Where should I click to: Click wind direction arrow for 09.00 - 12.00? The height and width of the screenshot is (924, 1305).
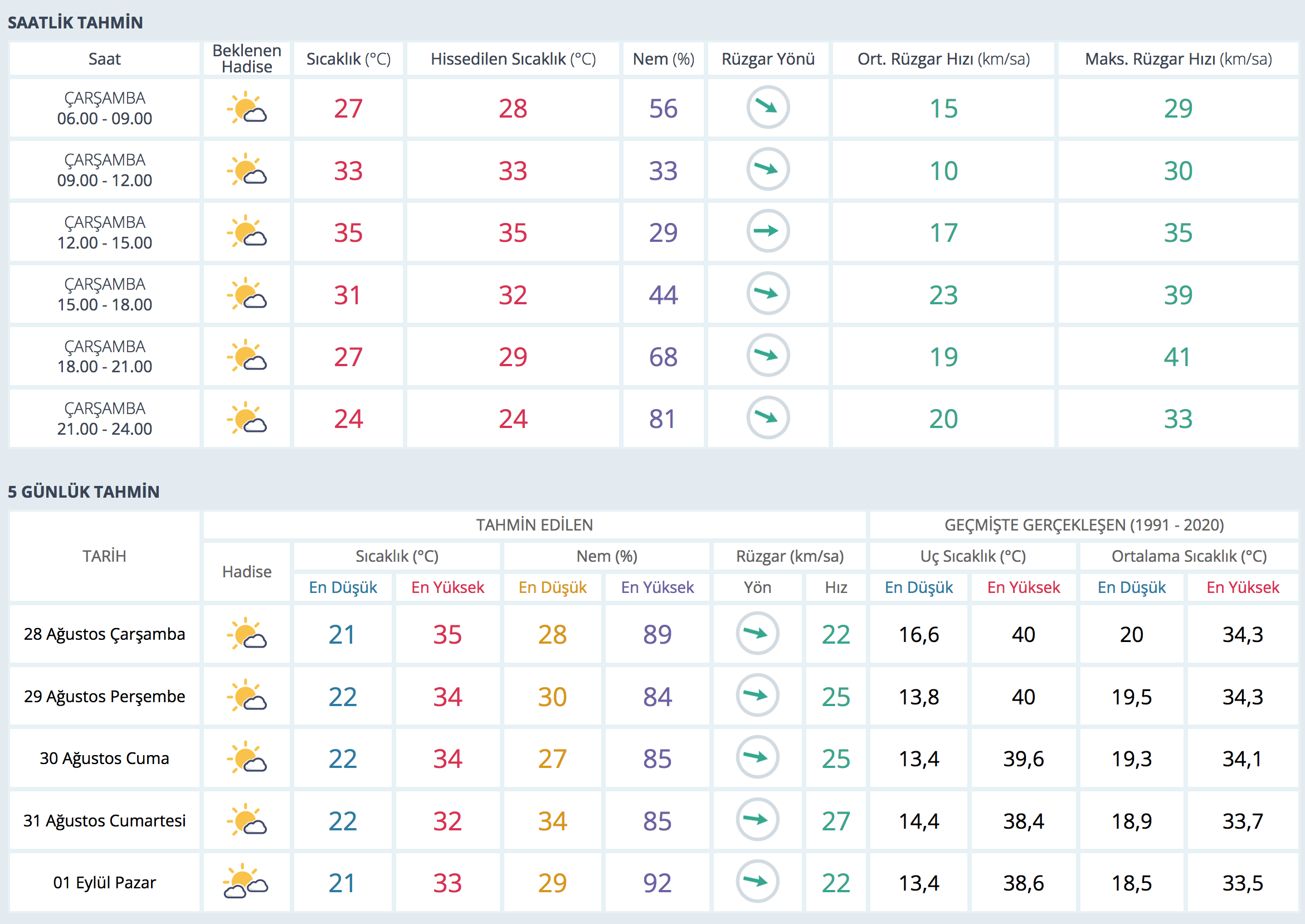click(767, 169)
